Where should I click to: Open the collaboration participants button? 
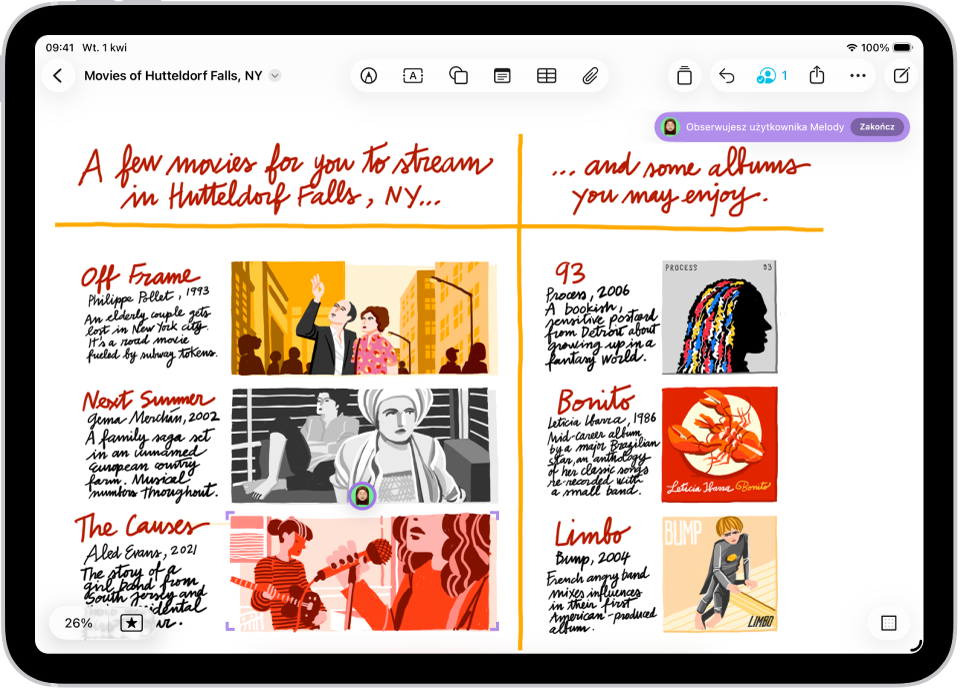point(771,76)
